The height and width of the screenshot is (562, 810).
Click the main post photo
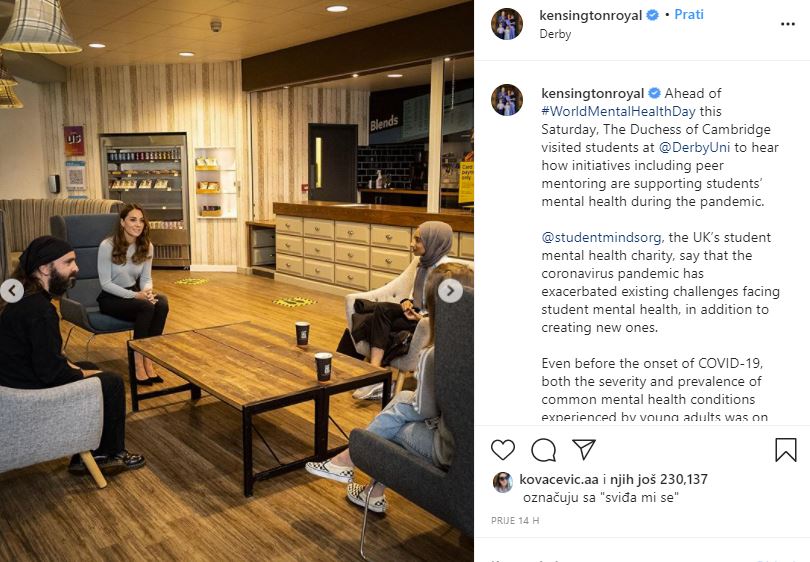[237, 281]
